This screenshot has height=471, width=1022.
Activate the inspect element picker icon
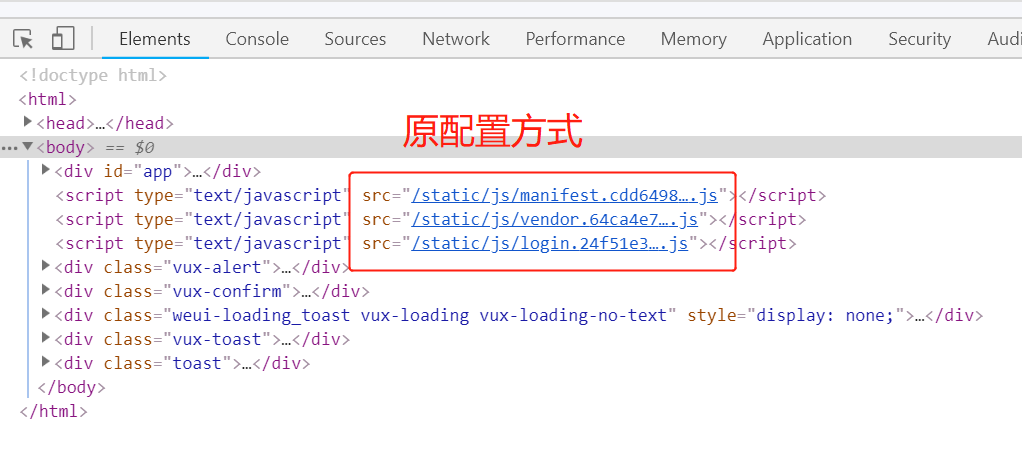click(x=24, y=39)
